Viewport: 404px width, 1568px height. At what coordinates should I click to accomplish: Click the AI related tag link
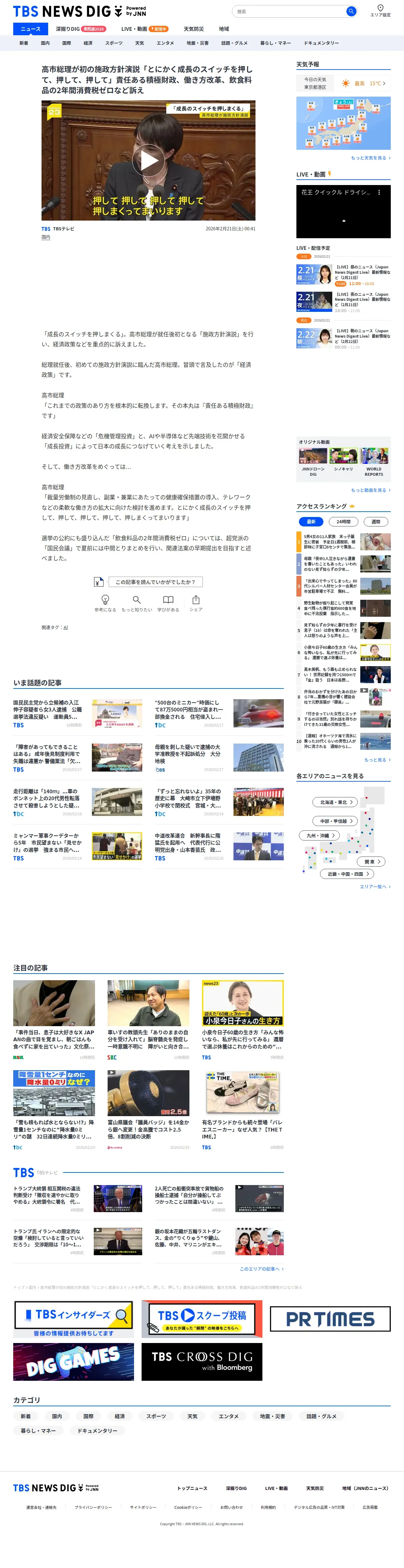click(x=66, y=627)
